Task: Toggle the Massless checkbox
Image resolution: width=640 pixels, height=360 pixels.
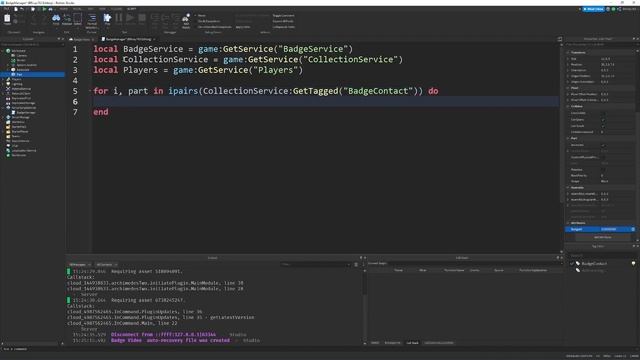Action: (x=603, y=170)
